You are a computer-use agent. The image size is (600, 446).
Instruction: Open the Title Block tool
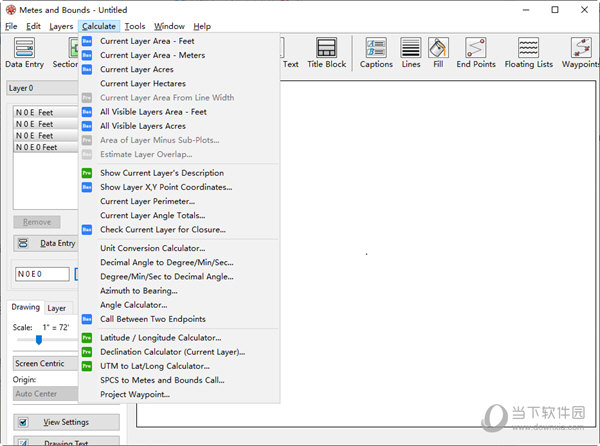[x=326, y=53]
